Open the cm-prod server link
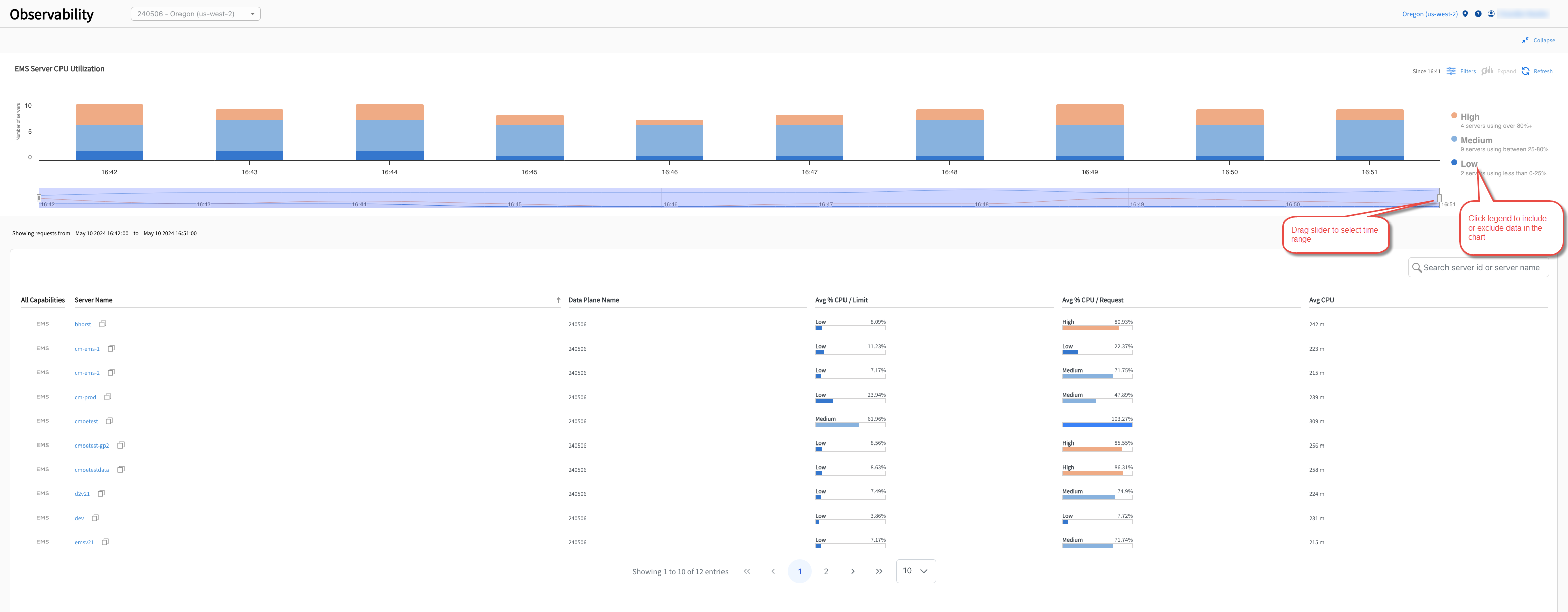 click(x=85, y=397)
